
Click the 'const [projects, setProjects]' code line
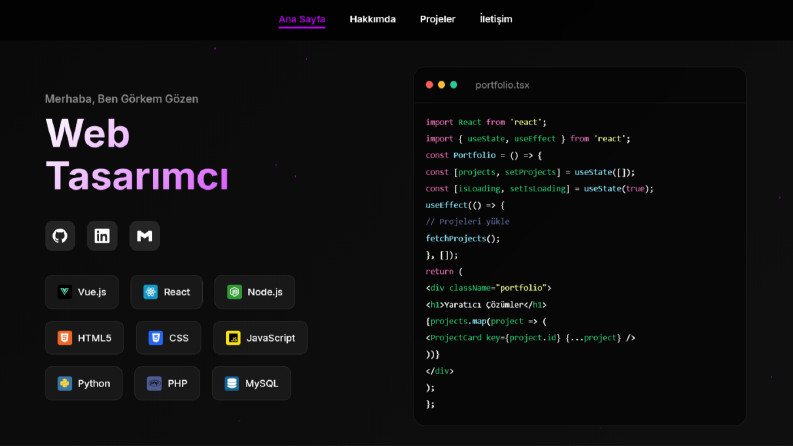[x=530, y=172]
